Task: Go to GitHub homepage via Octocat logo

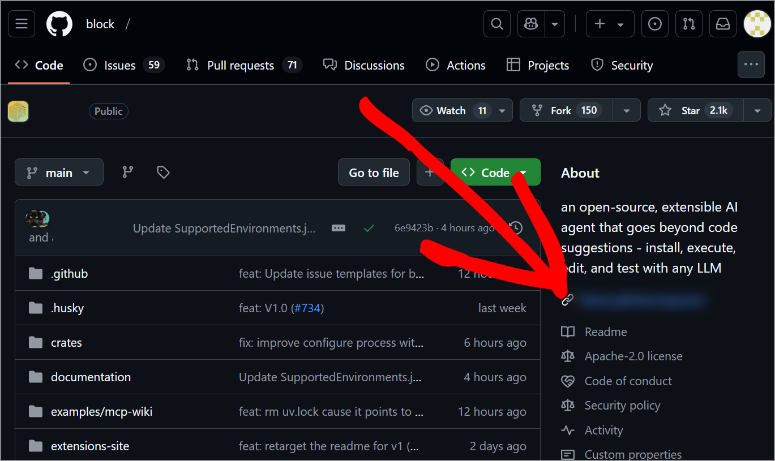Action: click(x=59, y=24)
